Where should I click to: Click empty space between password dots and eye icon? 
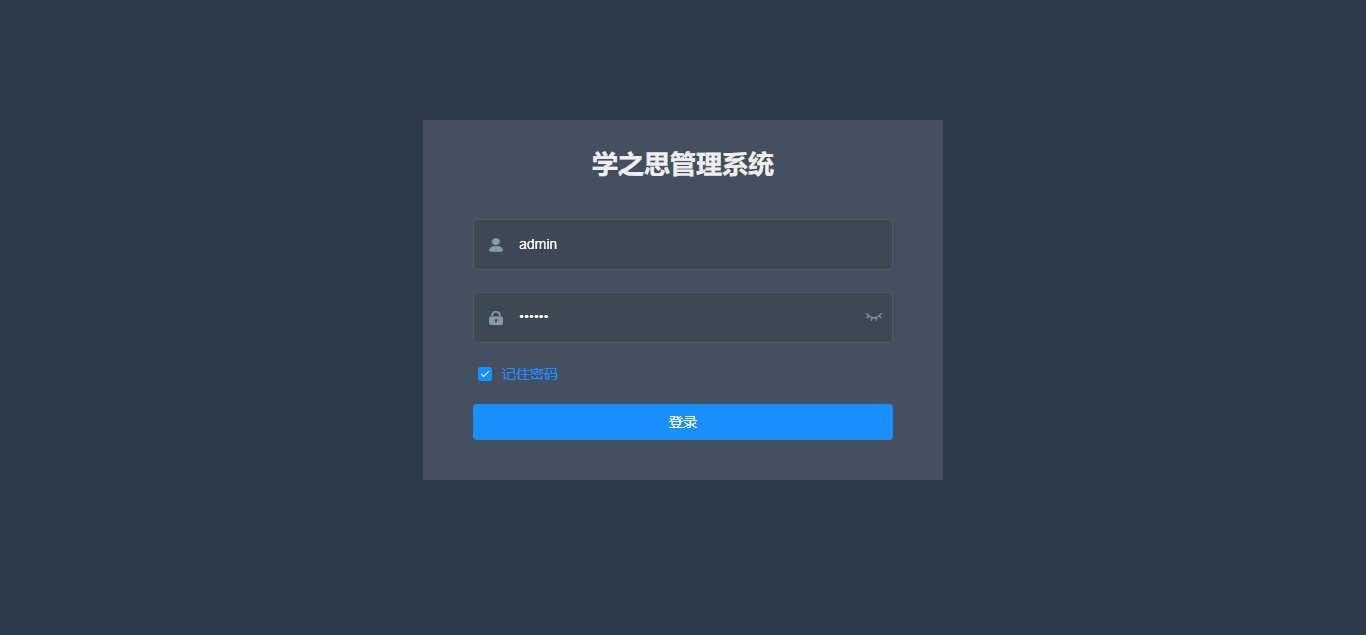pos(705,317)
